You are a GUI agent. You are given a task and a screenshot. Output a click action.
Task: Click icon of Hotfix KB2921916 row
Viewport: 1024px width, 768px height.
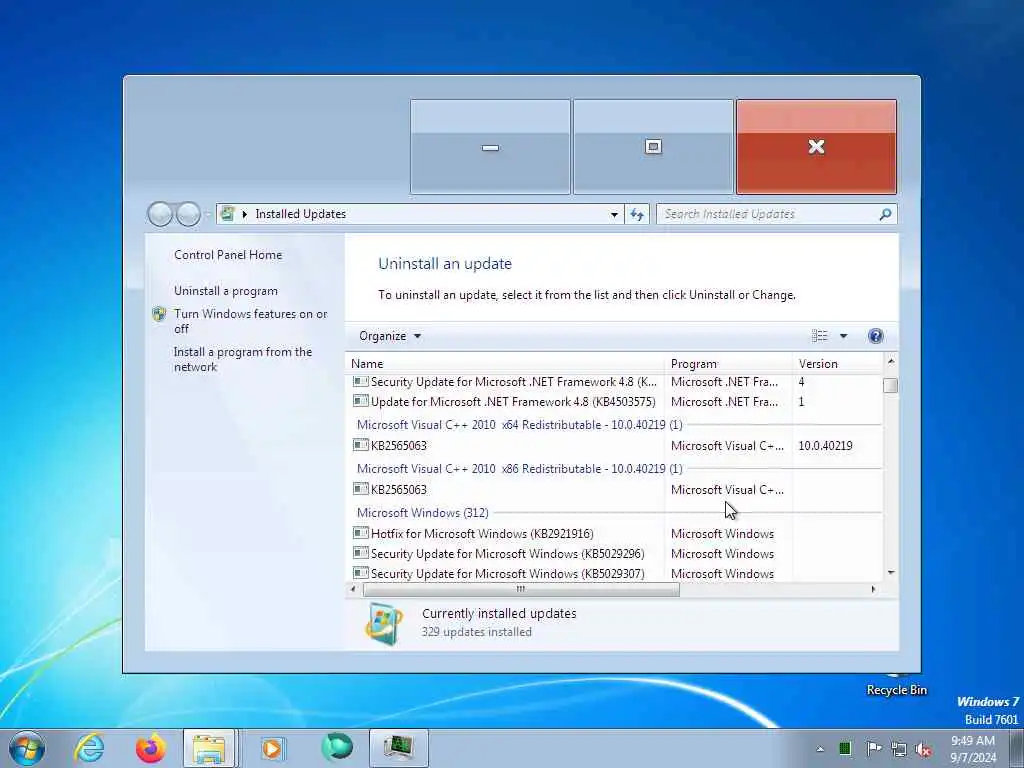360,533
